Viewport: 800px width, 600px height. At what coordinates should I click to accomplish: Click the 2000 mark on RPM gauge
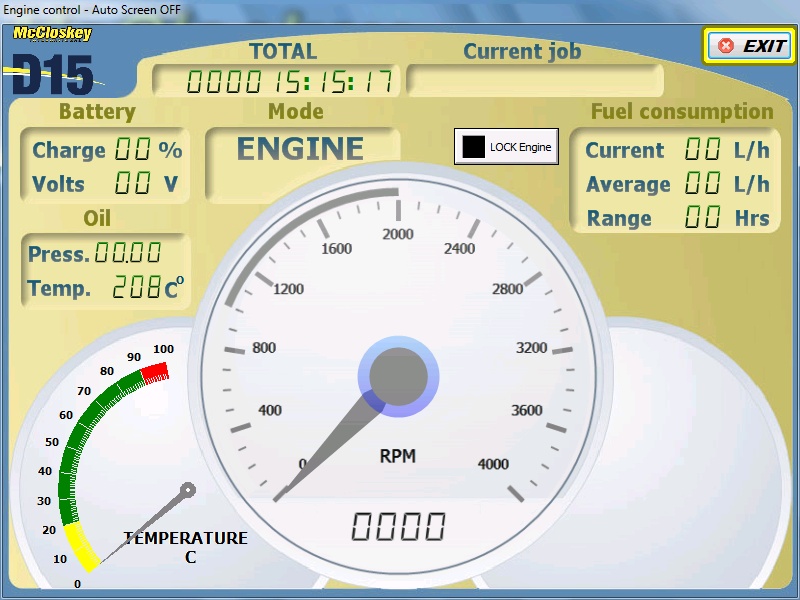point(398,234)
